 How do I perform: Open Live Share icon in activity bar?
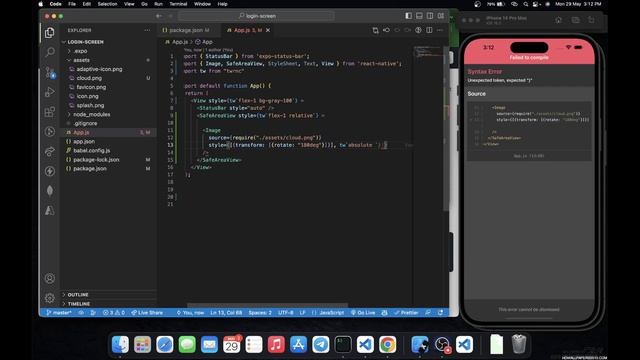(50, 151)
